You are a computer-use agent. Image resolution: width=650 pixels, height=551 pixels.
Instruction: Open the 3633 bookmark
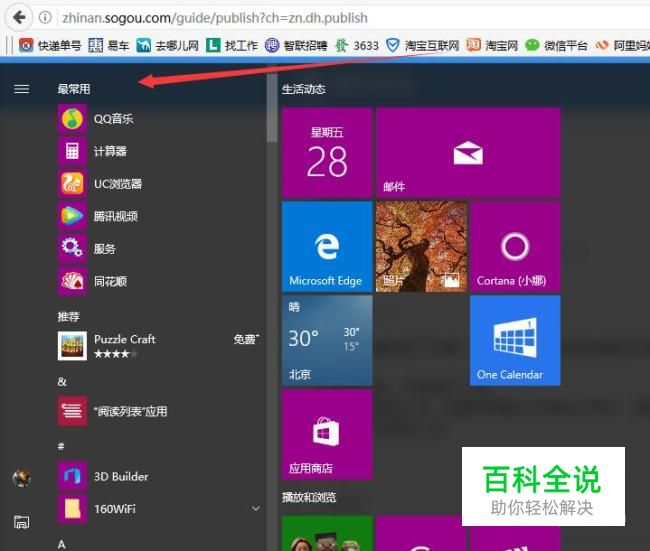click(x=357, y=45)
